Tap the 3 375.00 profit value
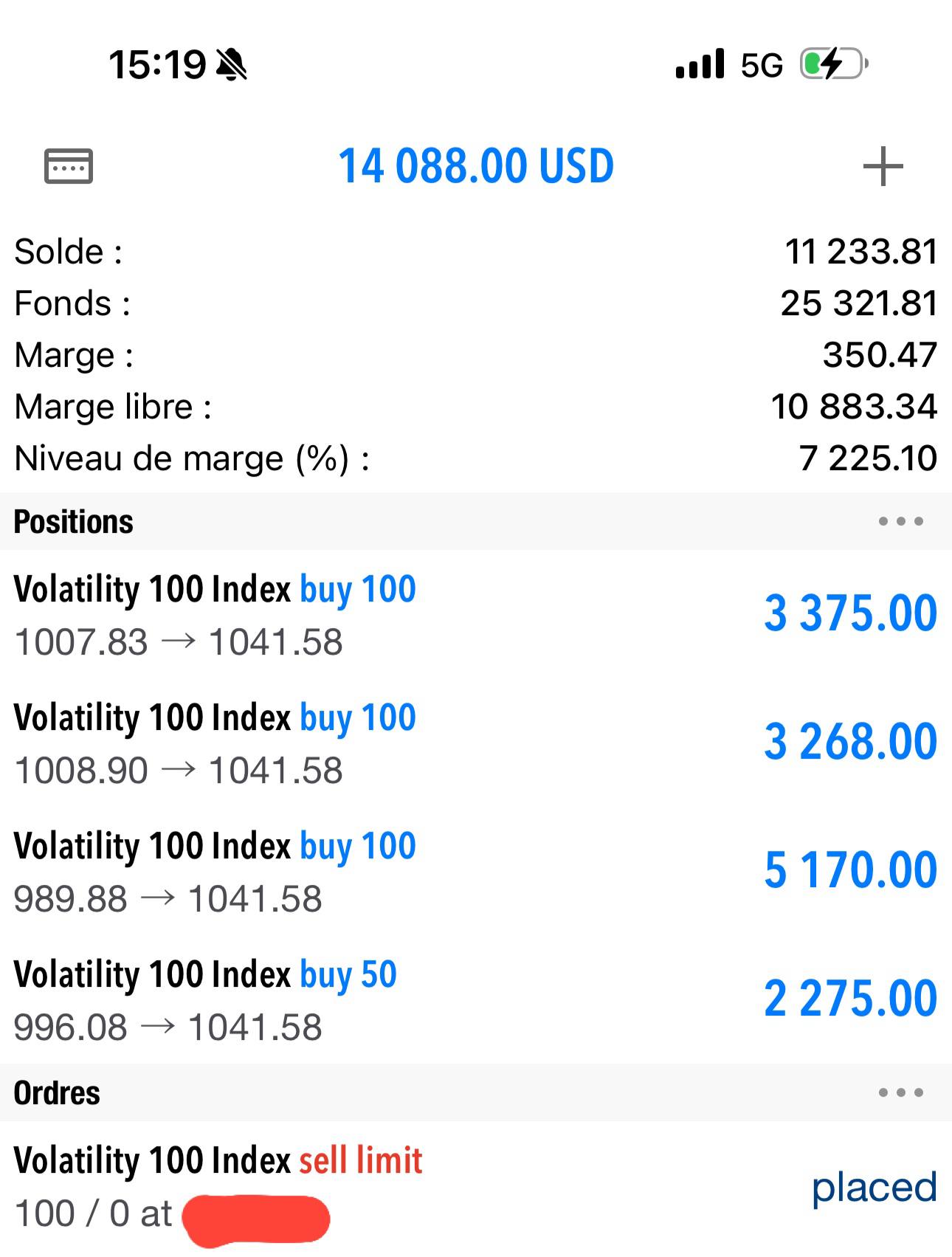952x1257 pixels. 850,613
